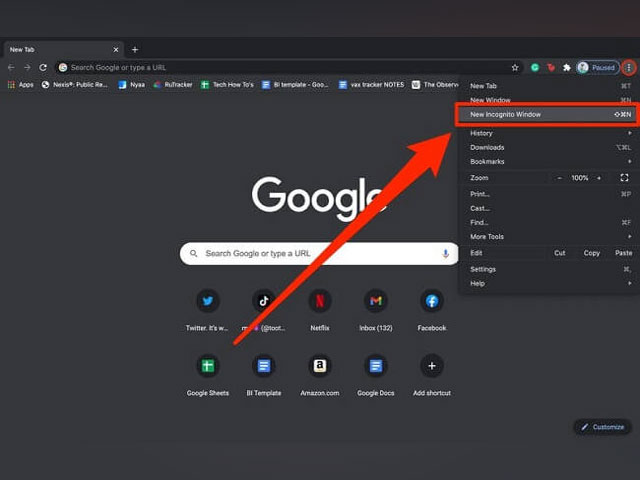Increase zoom with the plus button
Viewport: 640px width, 480px height.
[599, 178]
